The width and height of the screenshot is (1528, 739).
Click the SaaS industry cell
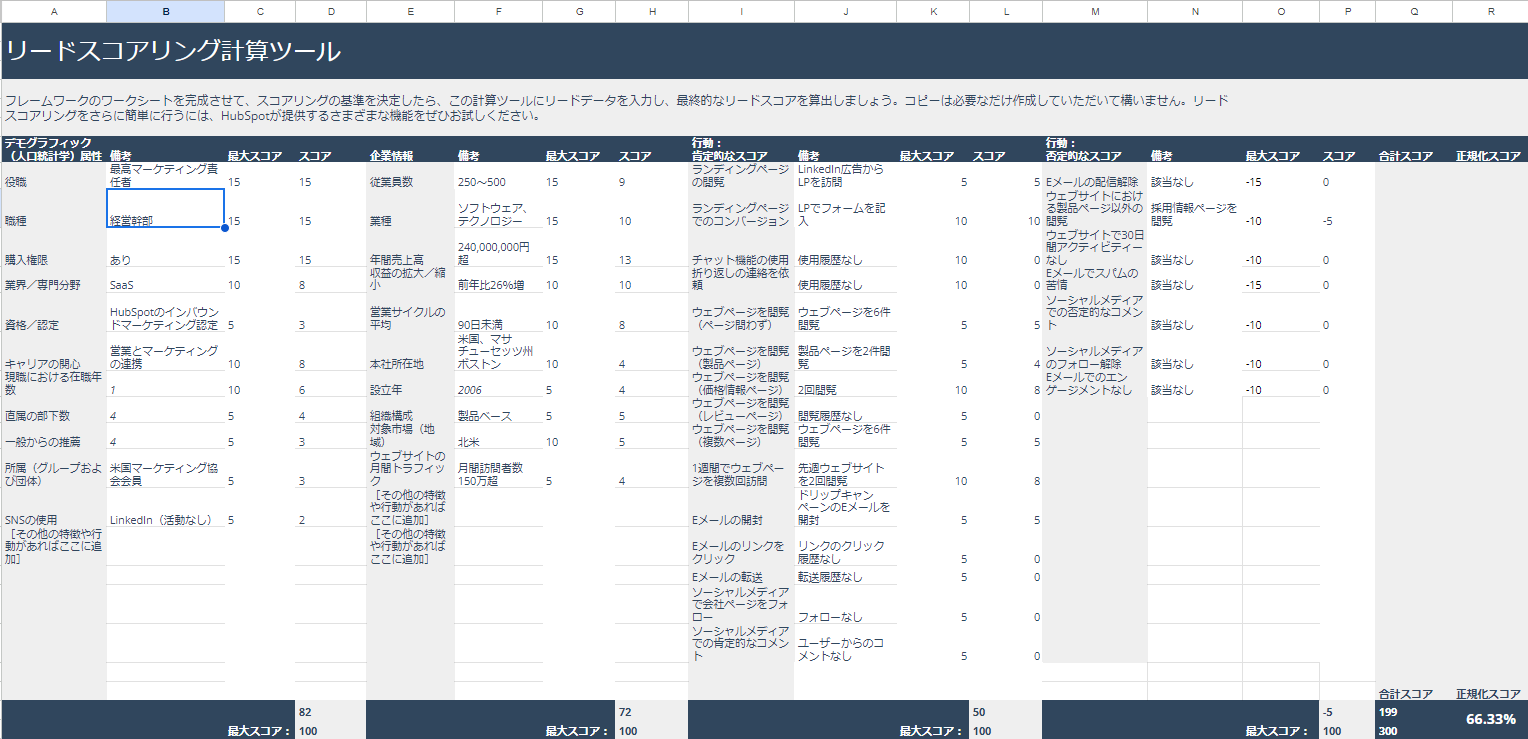pyautogui.click(x=165, y=285)
